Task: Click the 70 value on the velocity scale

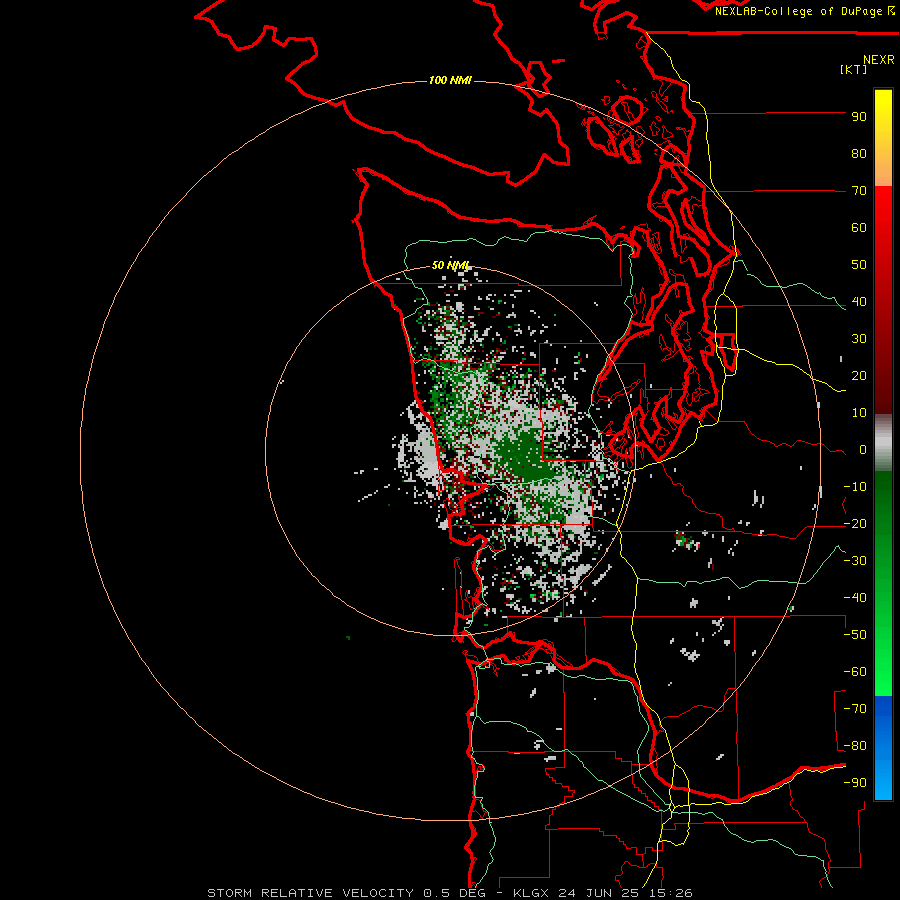Action: [x=859, y=191]
